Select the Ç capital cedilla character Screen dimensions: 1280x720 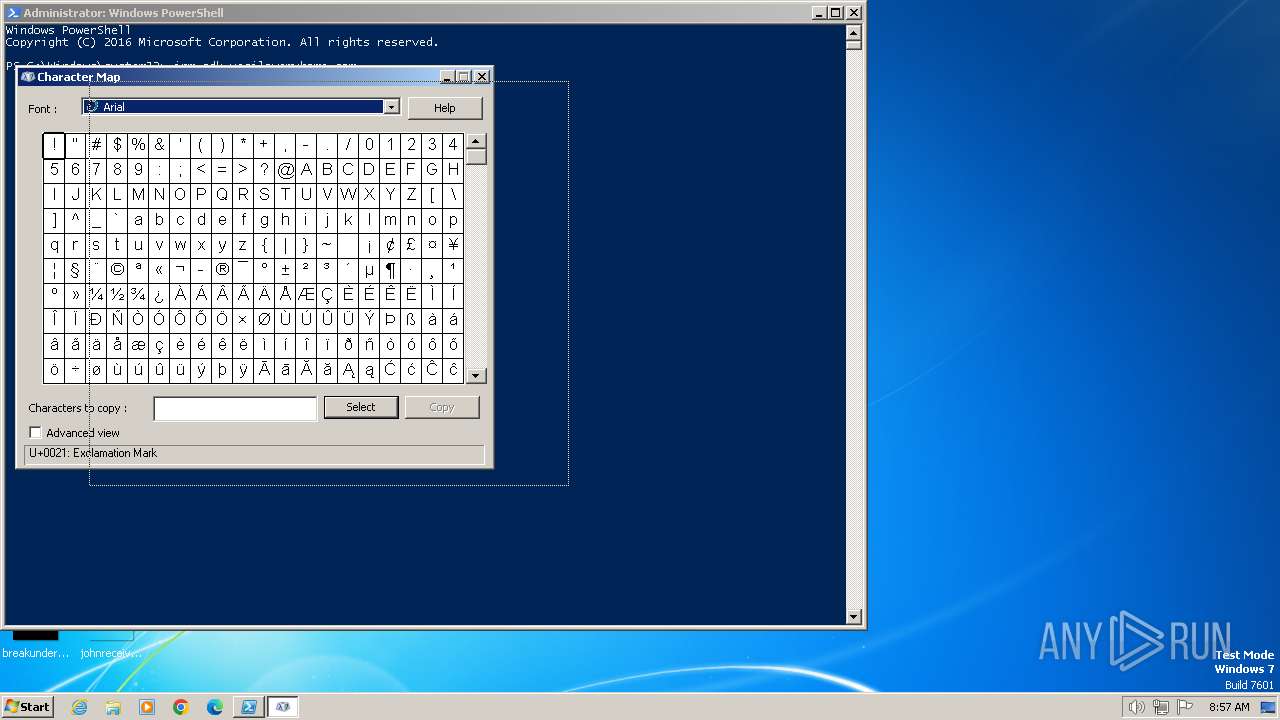coord(327,295)
